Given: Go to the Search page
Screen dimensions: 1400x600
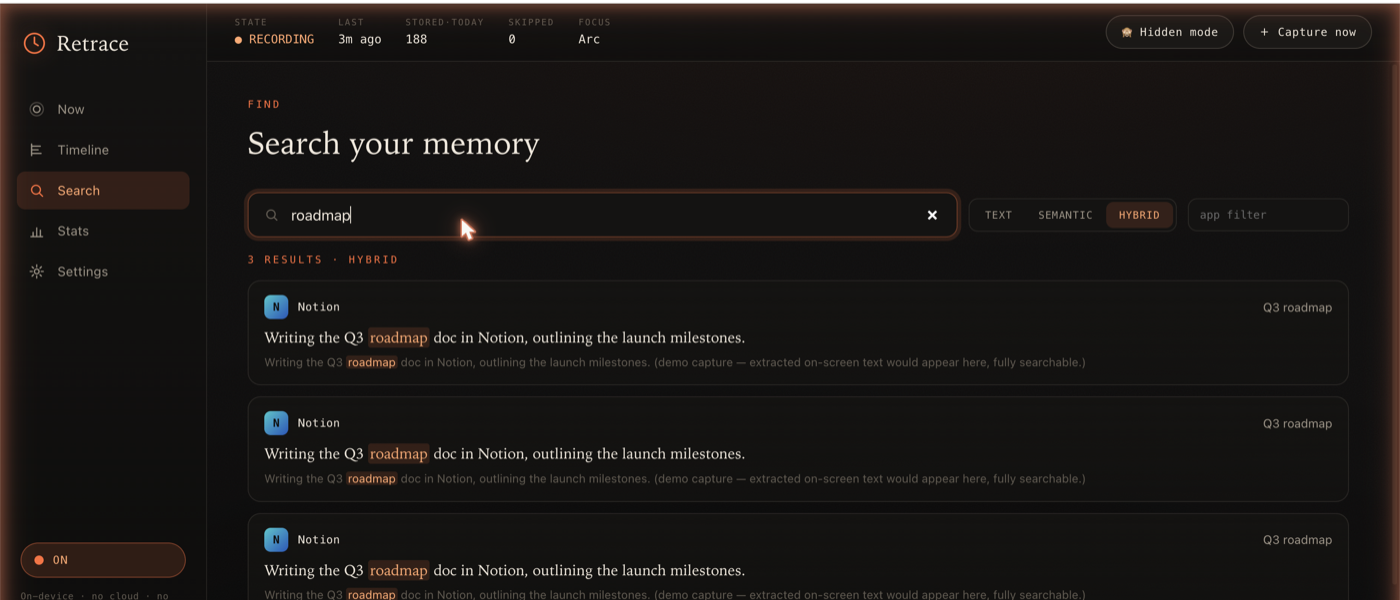Looking at the screenshot, I should (103, 190).
